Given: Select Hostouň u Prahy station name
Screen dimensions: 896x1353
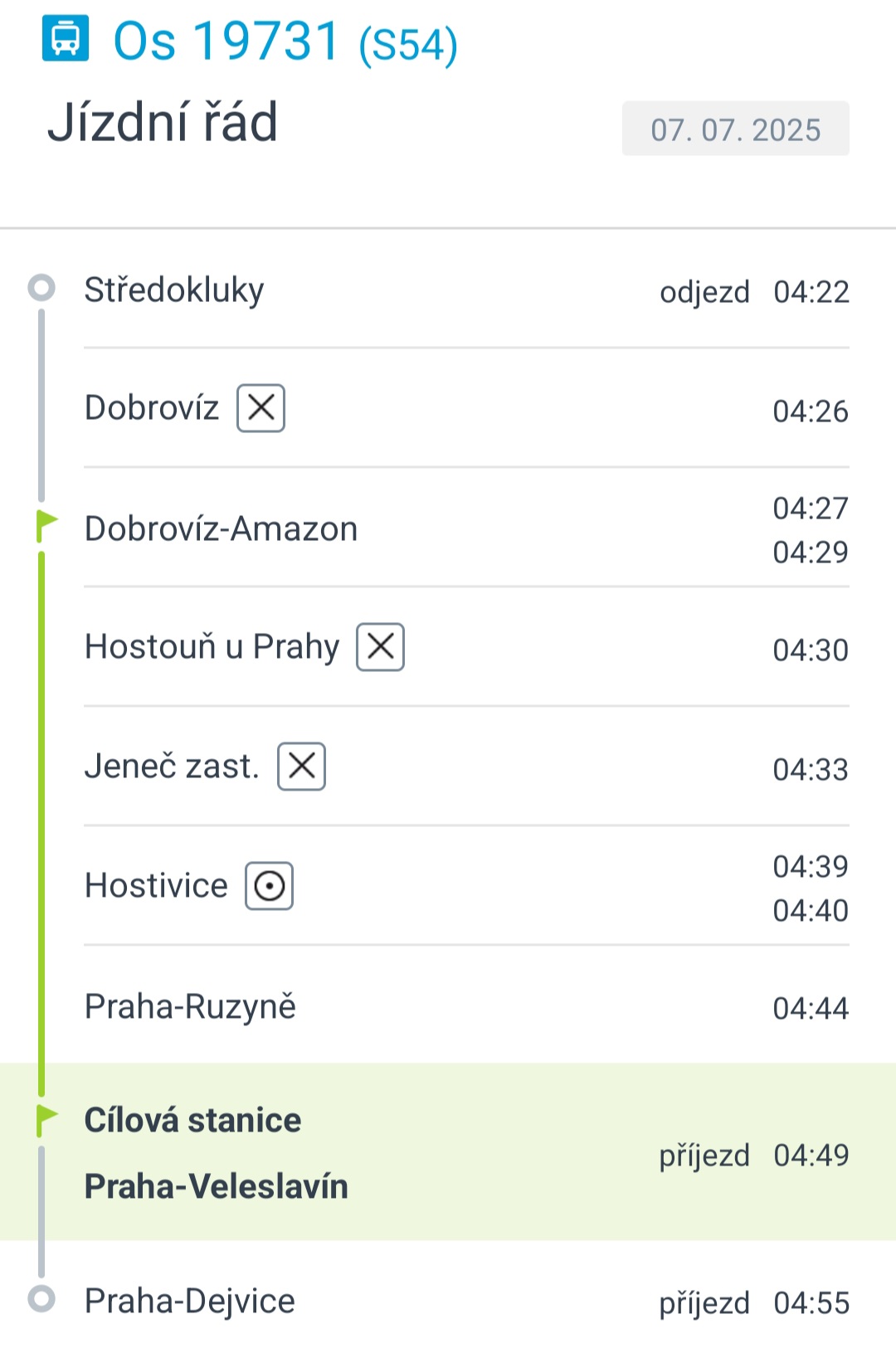Looking at the screenshot, I should tap(212, 647).
